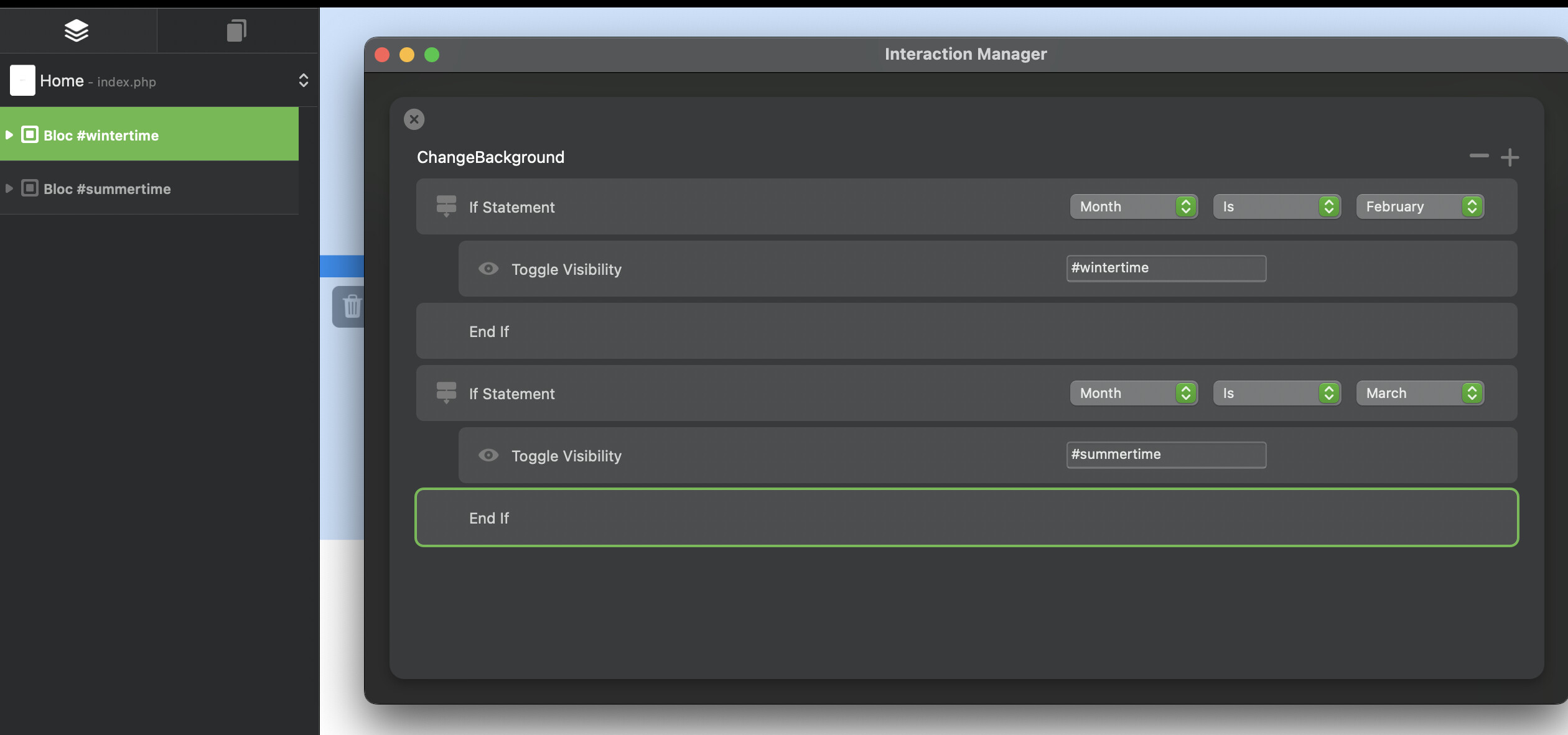The width and height of the screenshot is (1568, 735).
Task: Click the plus add action icon
Action: click(x=1510, y=157)
